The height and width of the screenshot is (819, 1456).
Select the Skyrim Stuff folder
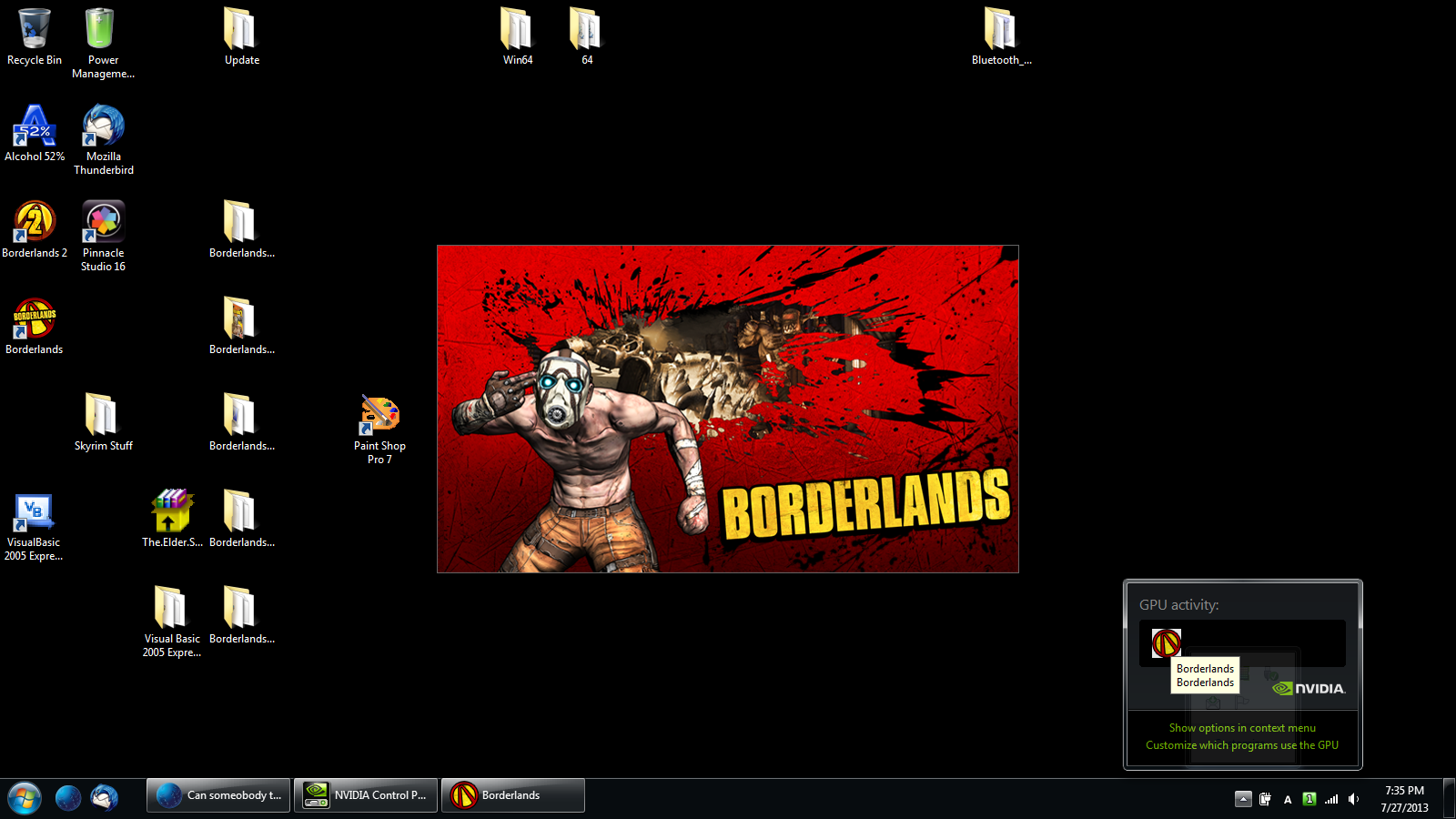click(104, 423)
